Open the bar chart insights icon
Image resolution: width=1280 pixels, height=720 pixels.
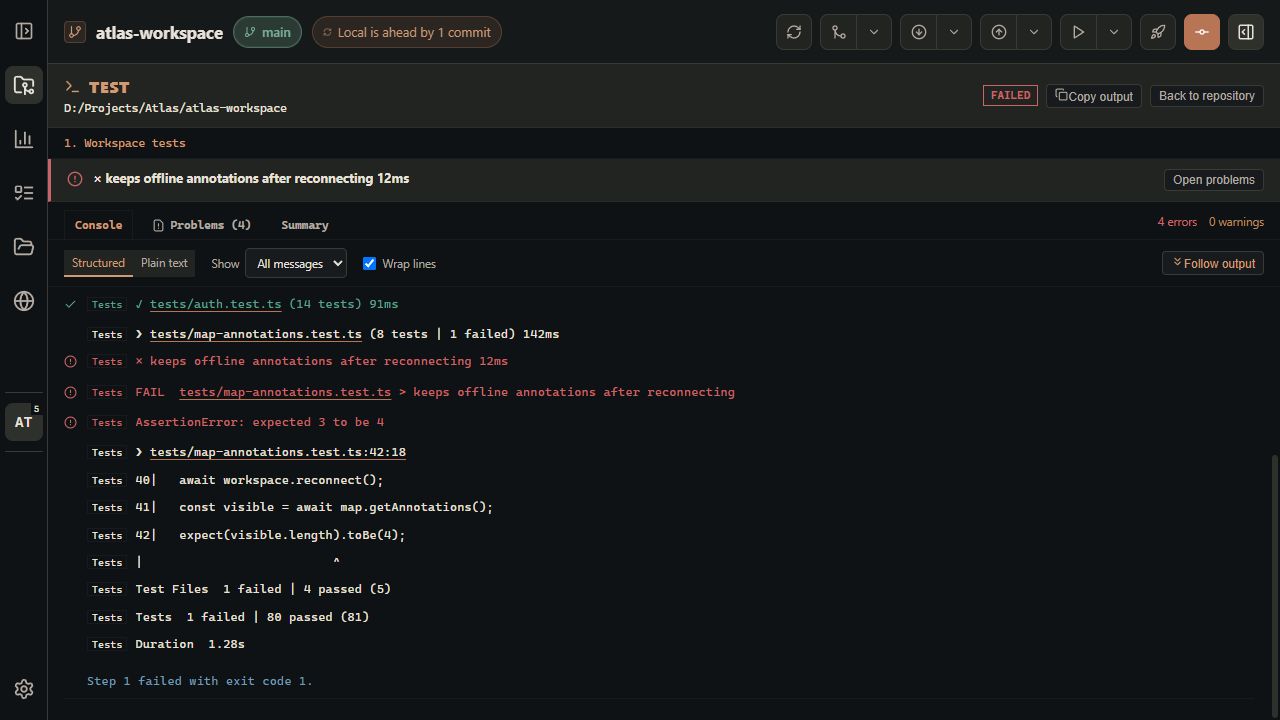click(x=24, y=139)
